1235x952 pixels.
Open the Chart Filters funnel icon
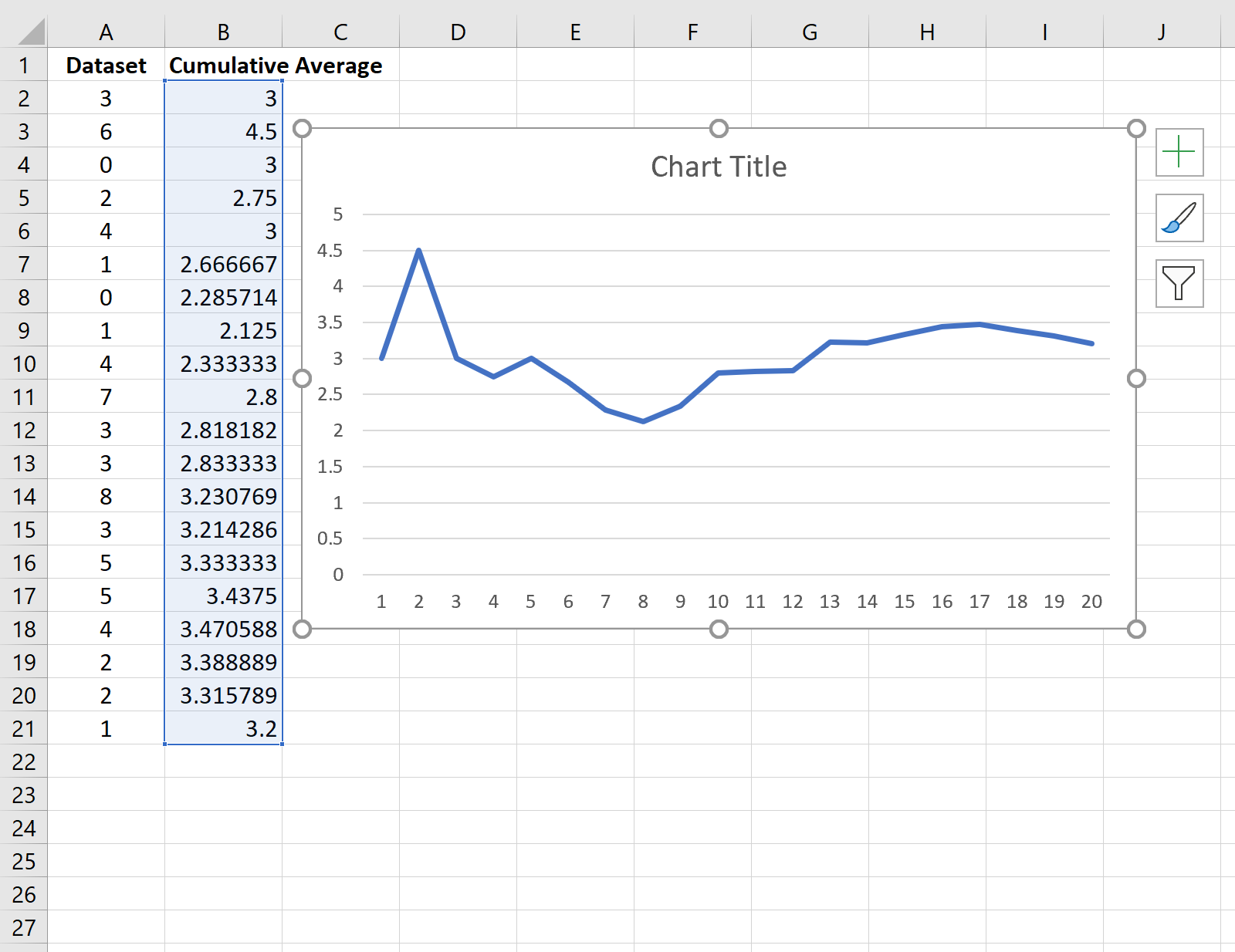pyautogui.click(x=1180, y=284)
